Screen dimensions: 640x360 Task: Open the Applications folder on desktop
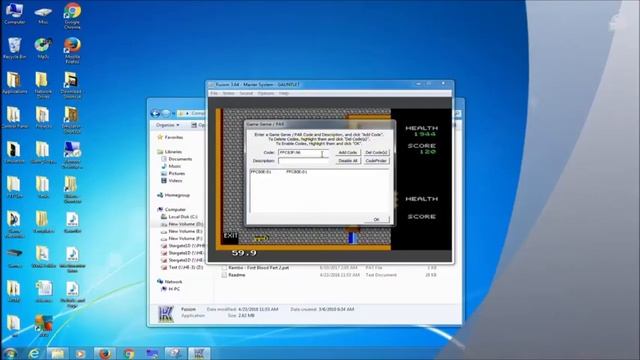click(14, 83)
